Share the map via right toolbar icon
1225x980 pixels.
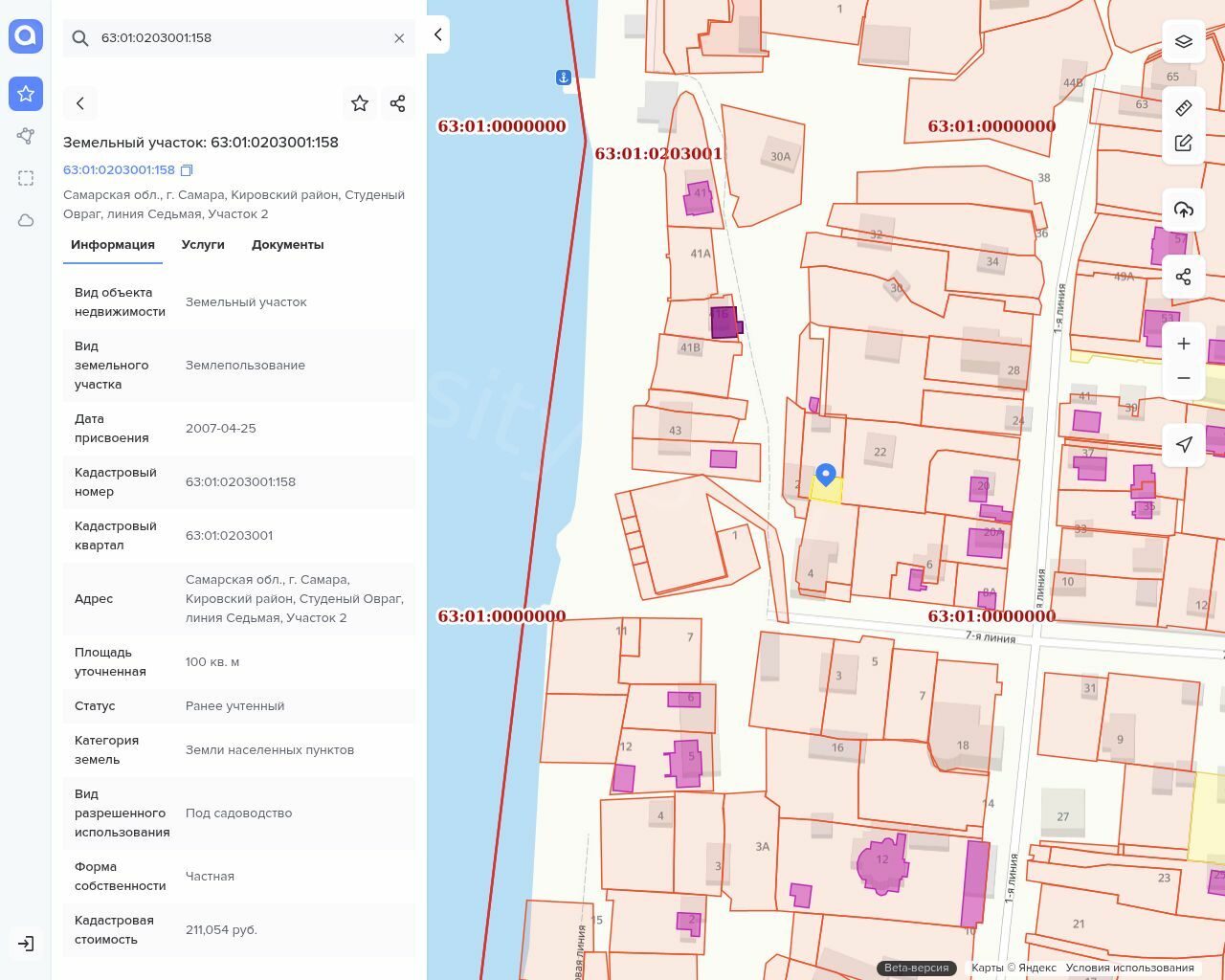point(1184,277)
